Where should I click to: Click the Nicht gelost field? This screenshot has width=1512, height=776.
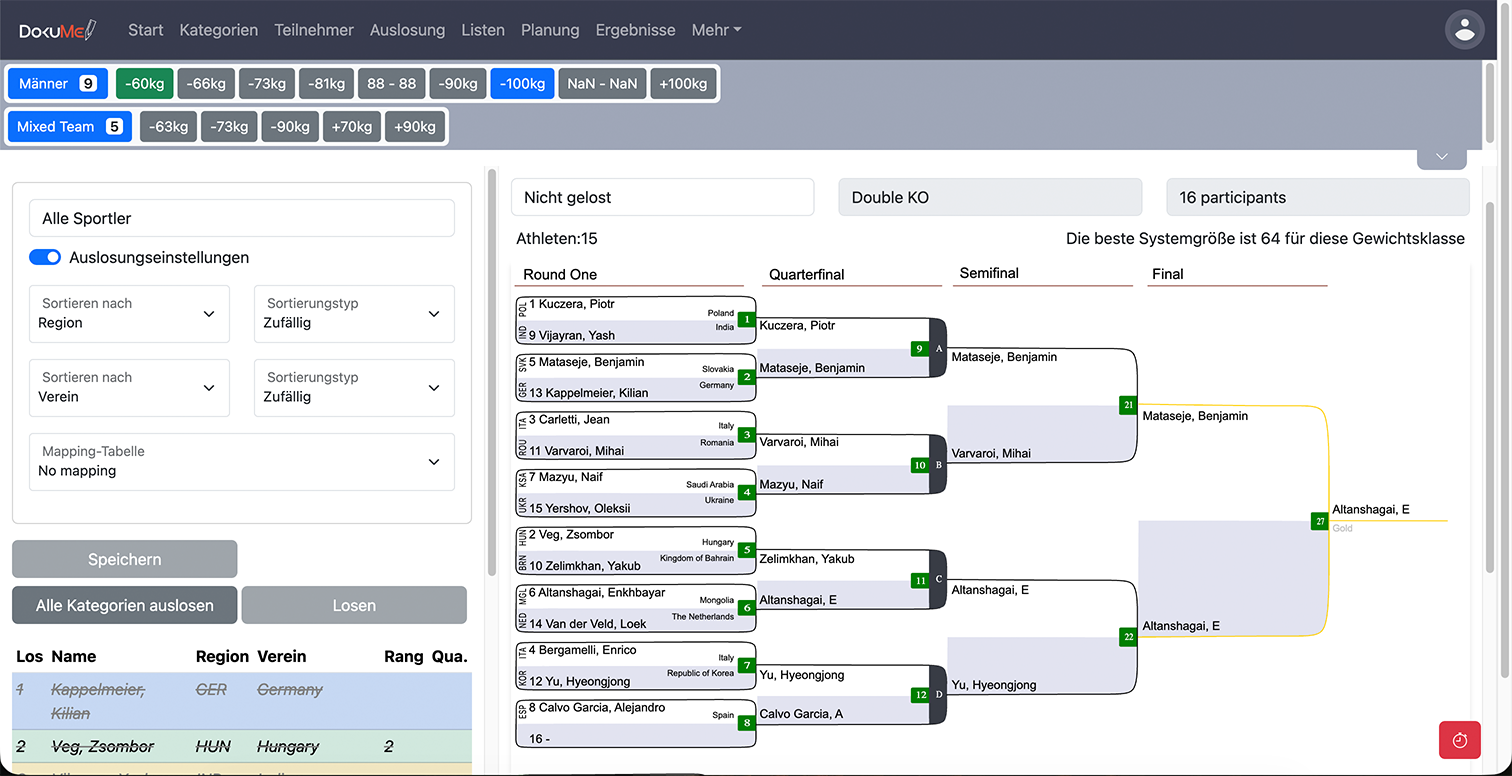[x=662, y=197]
